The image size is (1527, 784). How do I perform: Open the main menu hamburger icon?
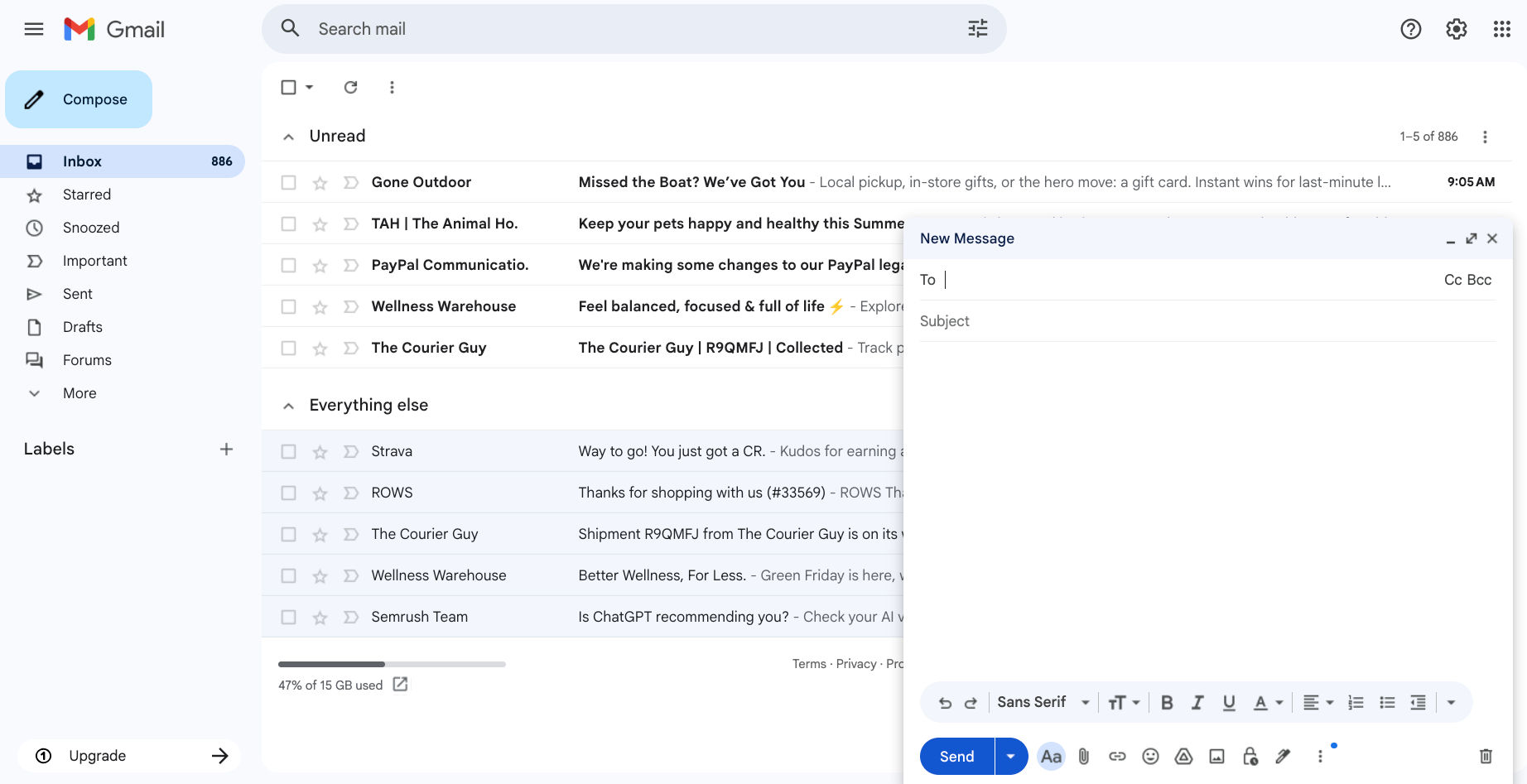click(x=34, y=29)
